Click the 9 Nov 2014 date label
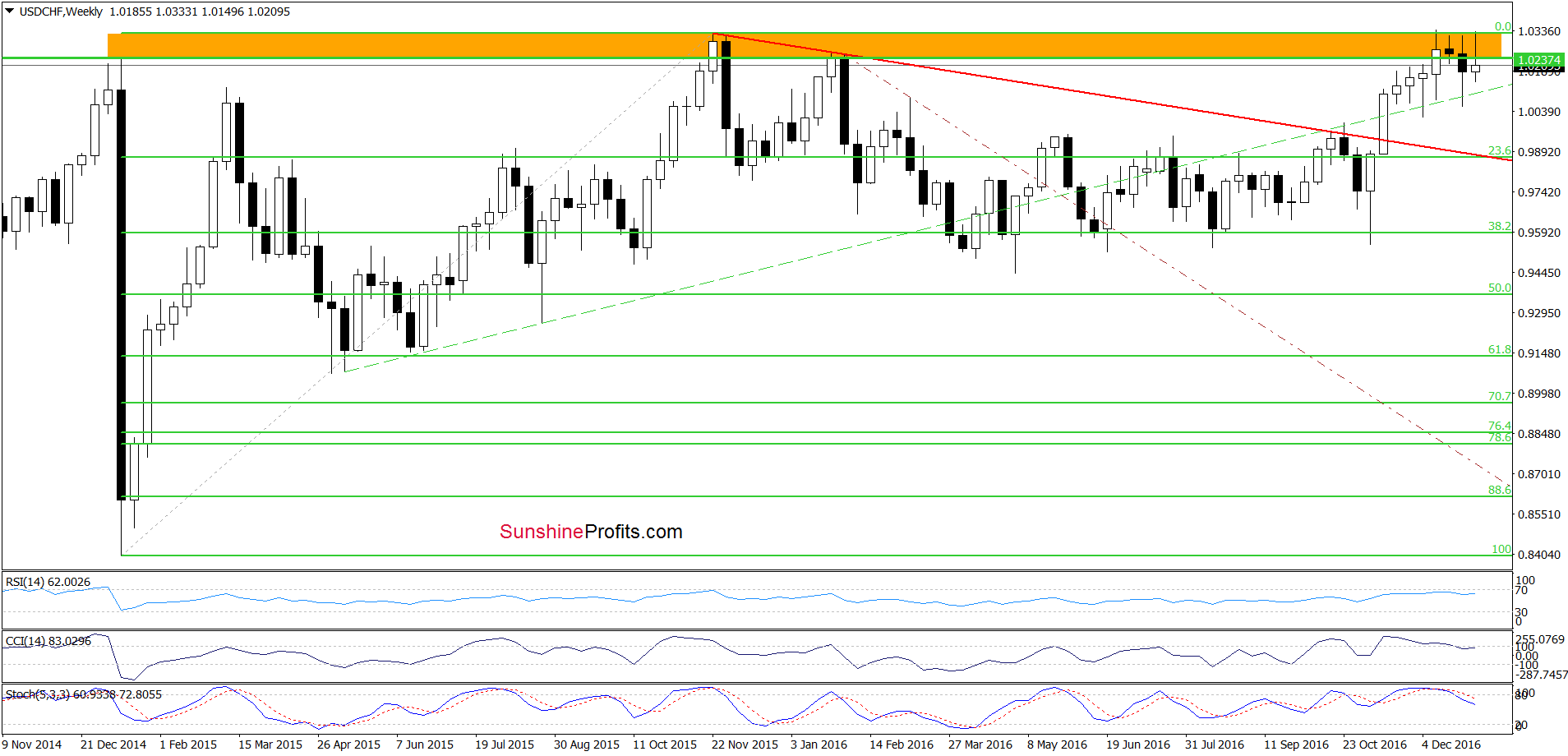Image resolution: width=1568 pixels, height=756 pixels. pyautogui.click(x=32, y=744)
